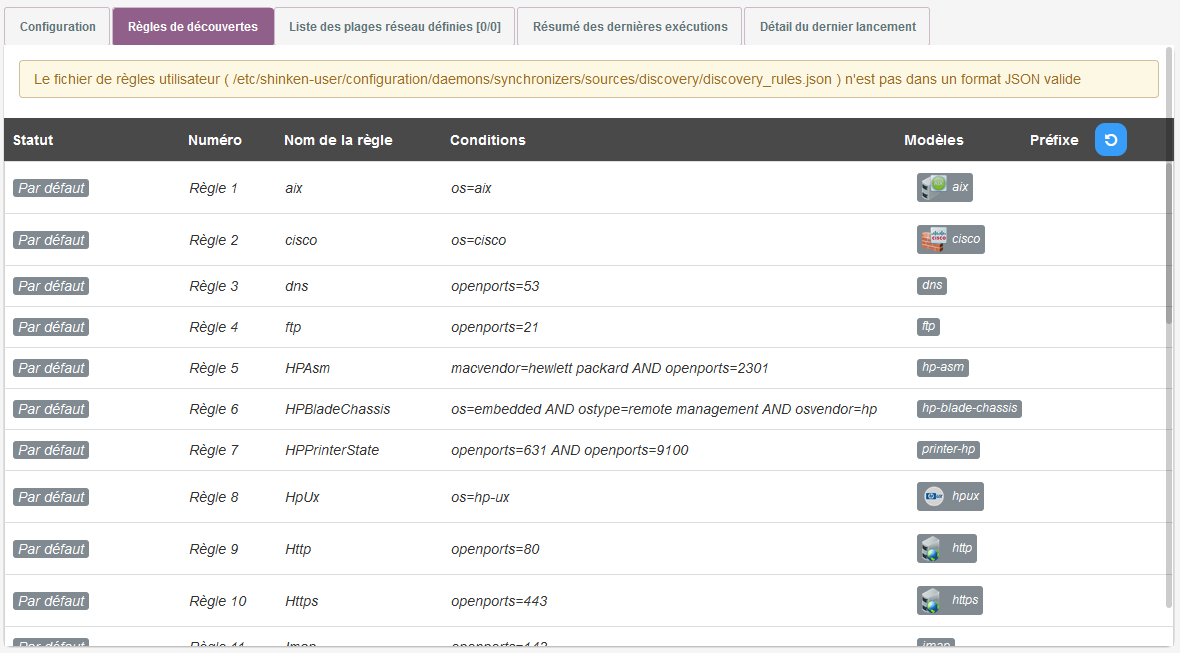The height and width of the screenshot is (653, 1180).
Task: Click the dns model tag
Action: [x=932, y=286]
